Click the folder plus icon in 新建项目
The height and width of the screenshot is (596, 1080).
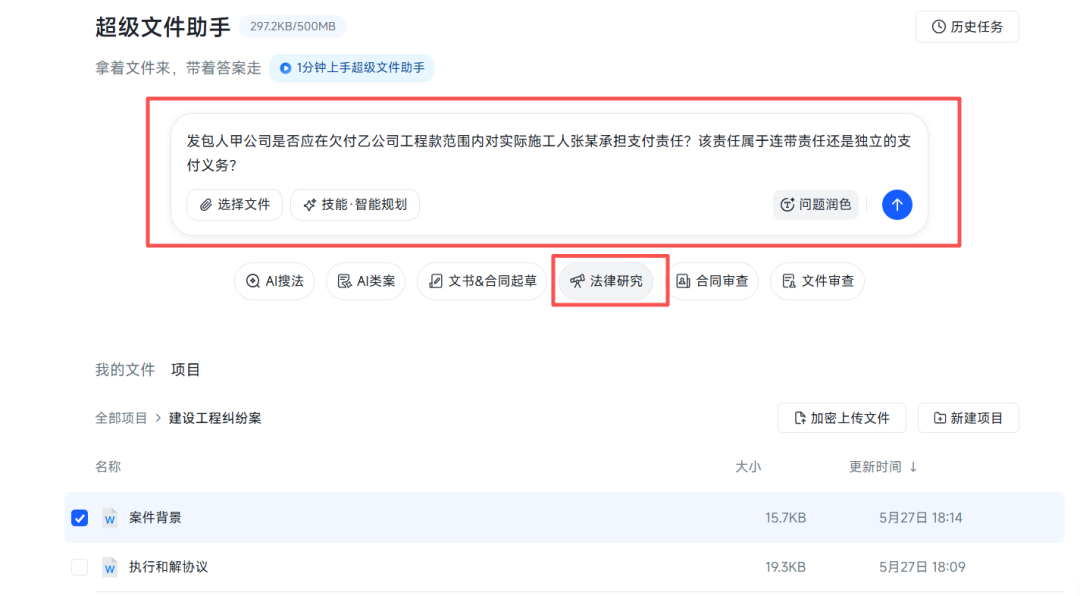tap(939, 418)
